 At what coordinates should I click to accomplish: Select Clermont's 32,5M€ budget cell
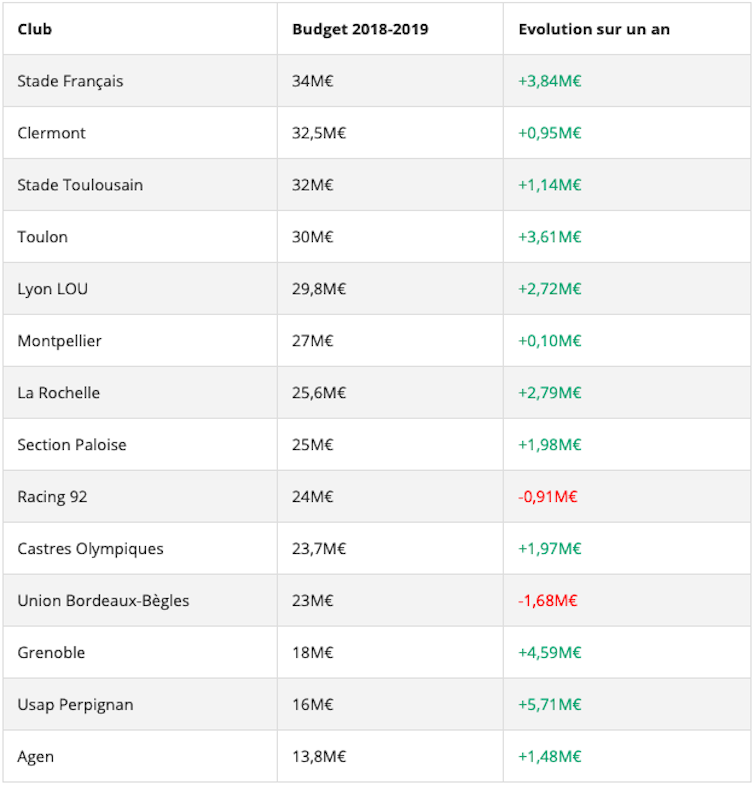(x=319, y=133)
